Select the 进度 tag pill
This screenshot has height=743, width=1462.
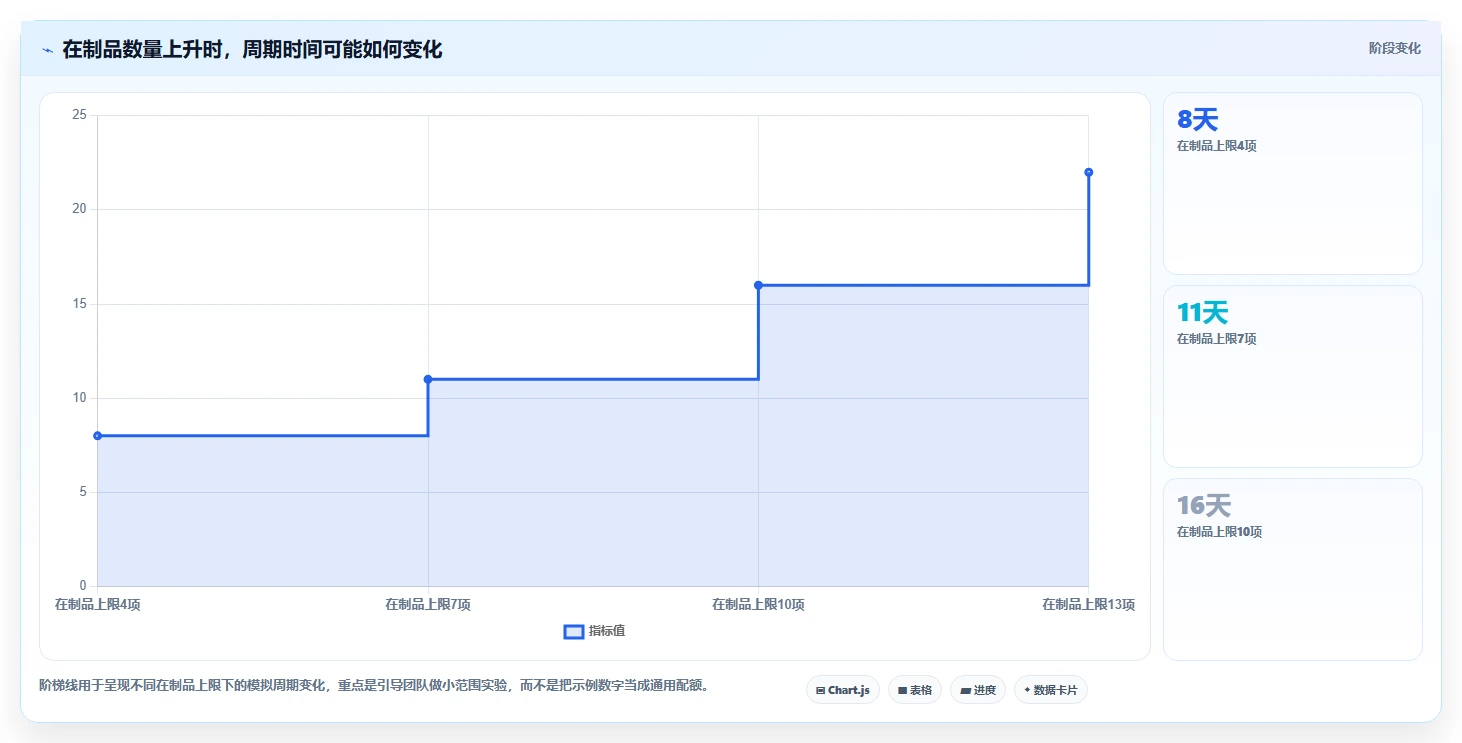(978, 690)
